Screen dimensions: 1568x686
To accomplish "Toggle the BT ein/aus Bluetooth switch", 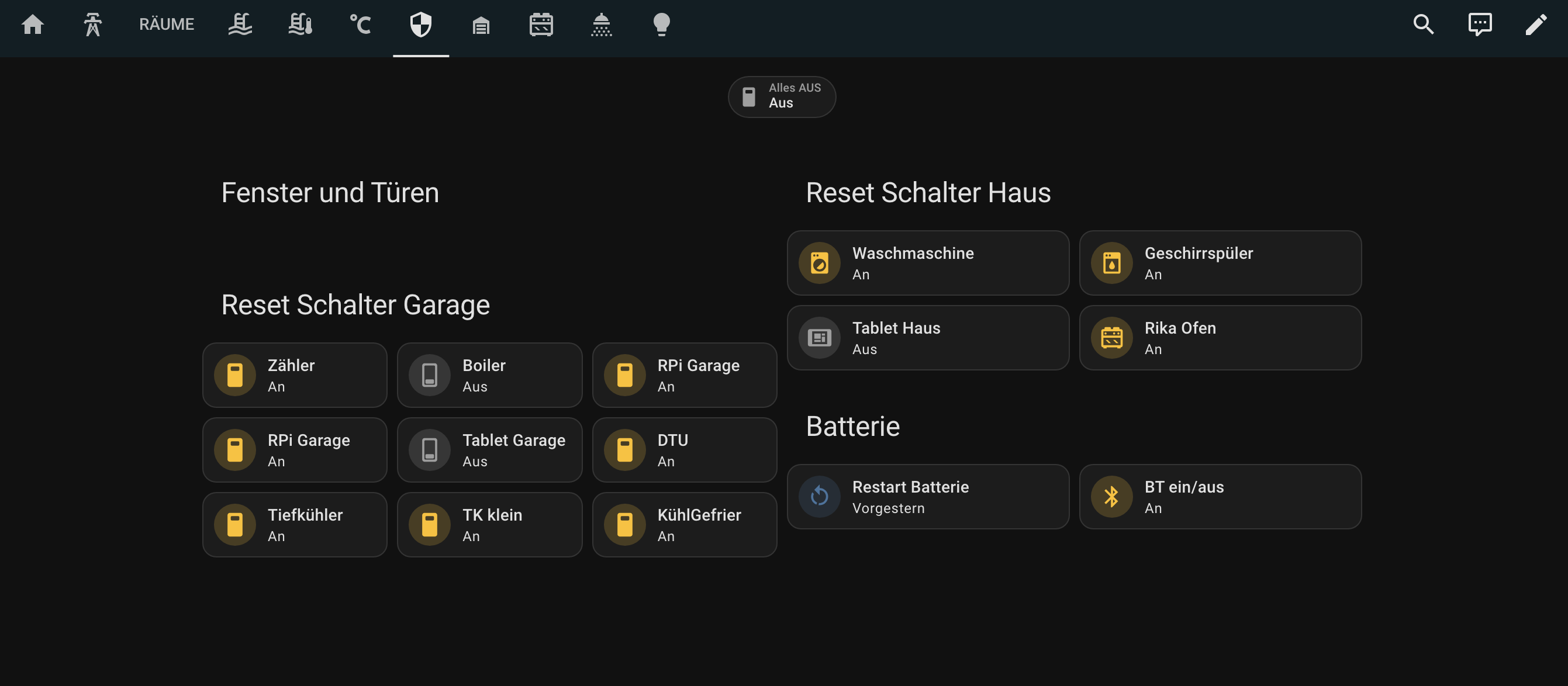I will click(1111, 497).
